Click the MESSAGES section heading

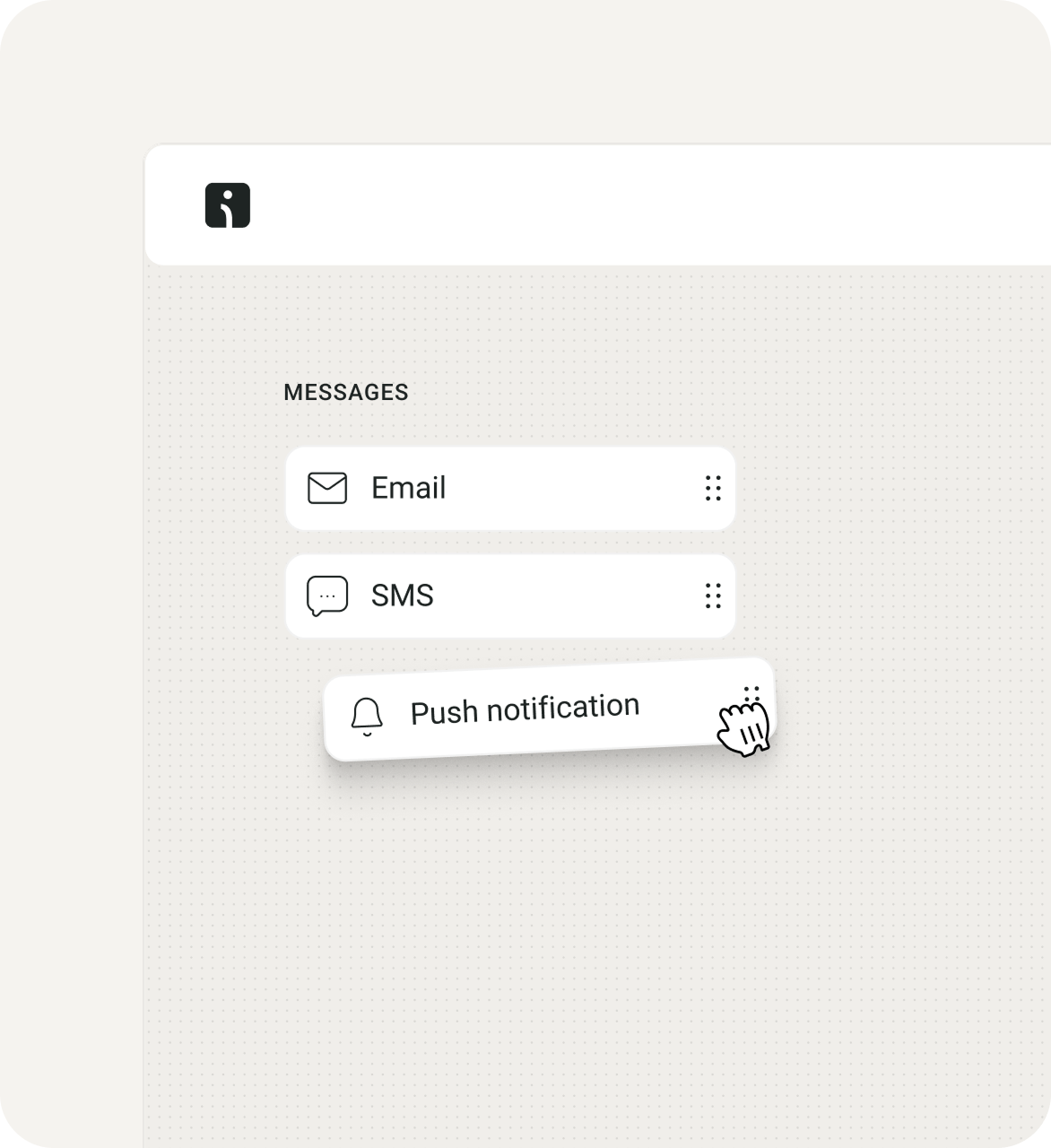click(346, 393)
